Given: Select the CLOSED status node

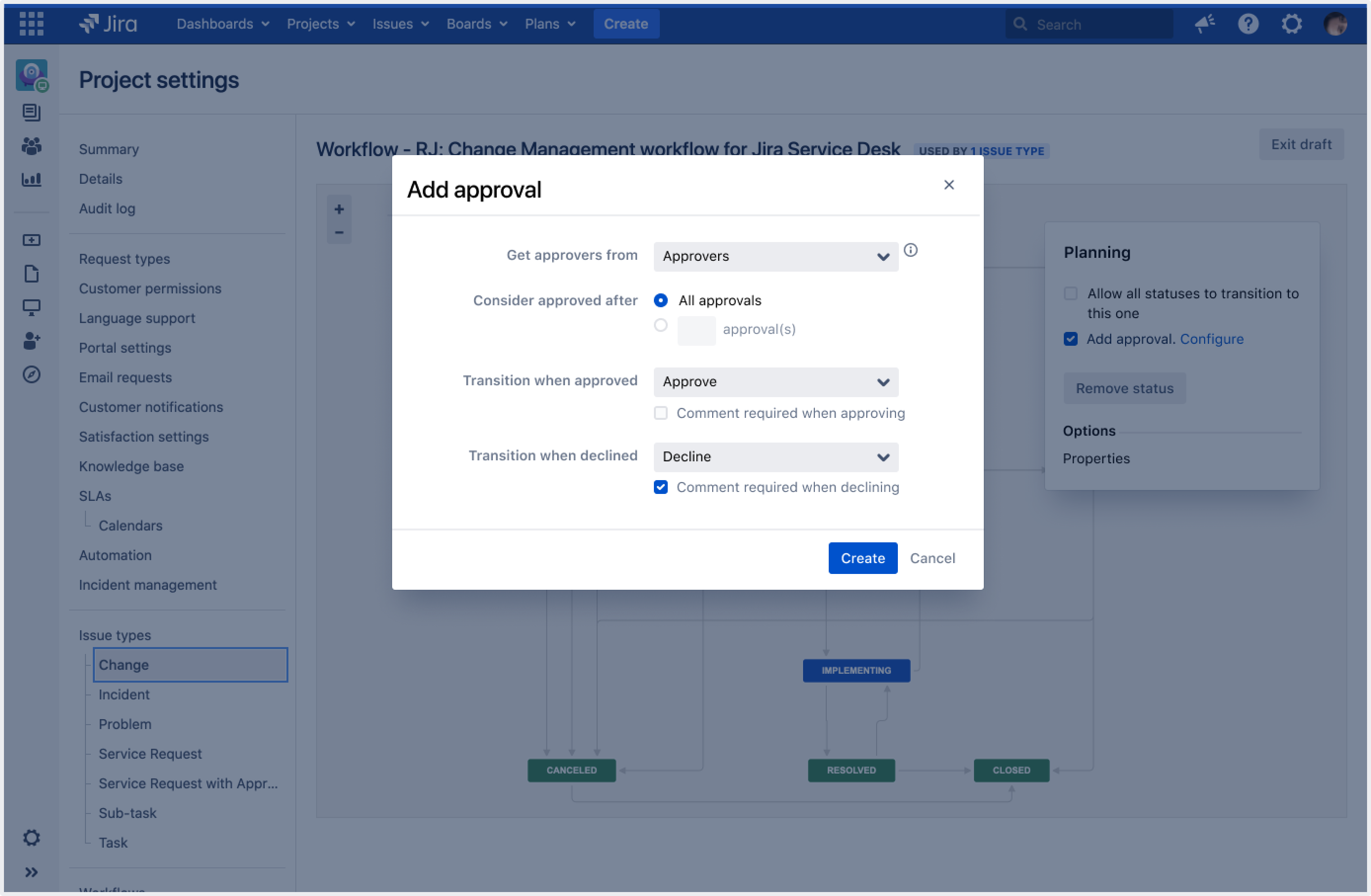Looking at the screenshot, I should click(1011, 771).
